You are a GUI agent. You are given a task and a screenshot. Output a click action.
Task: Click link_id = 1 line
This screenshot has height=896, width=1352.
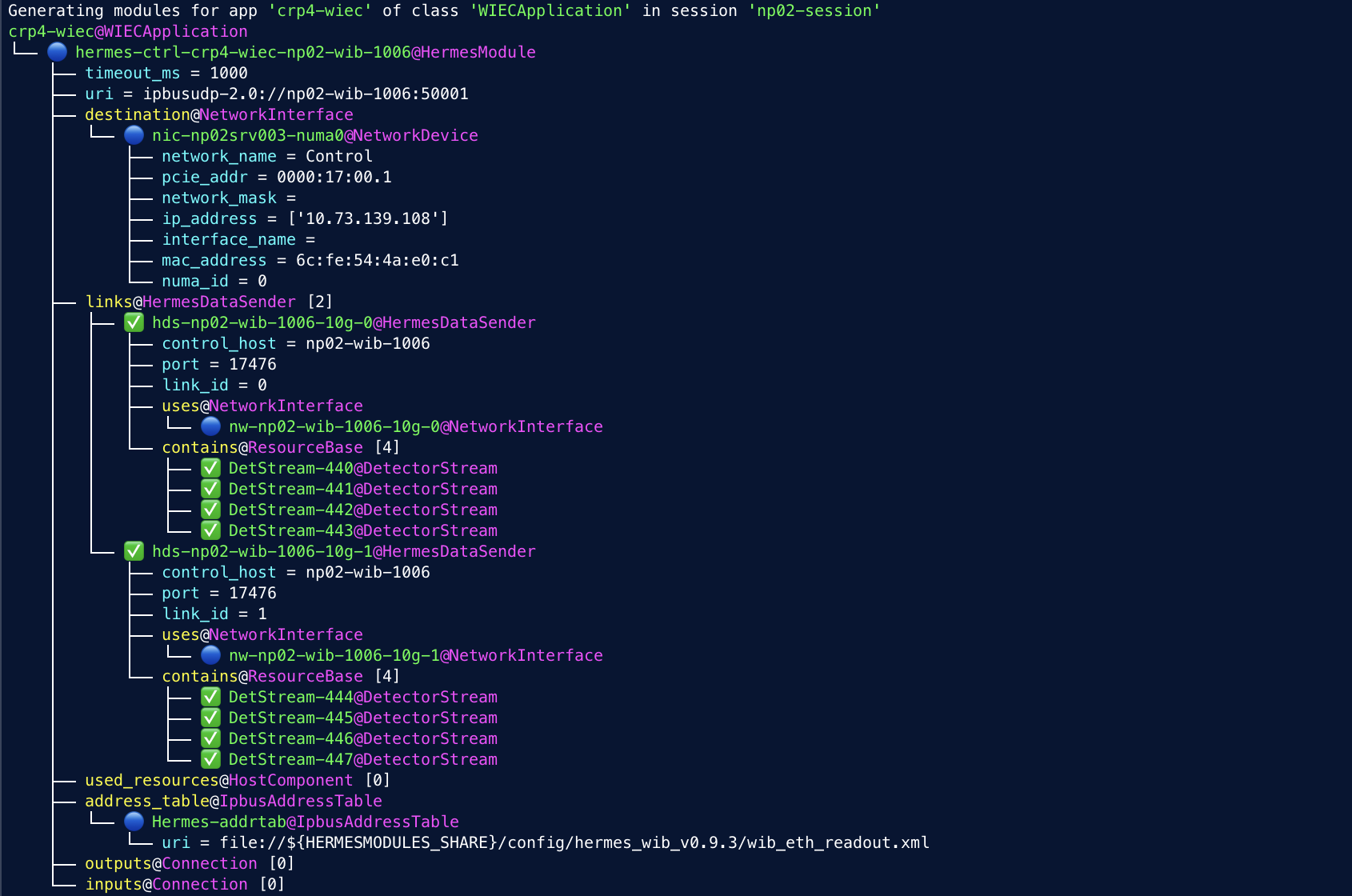click(x=214, y=614)
